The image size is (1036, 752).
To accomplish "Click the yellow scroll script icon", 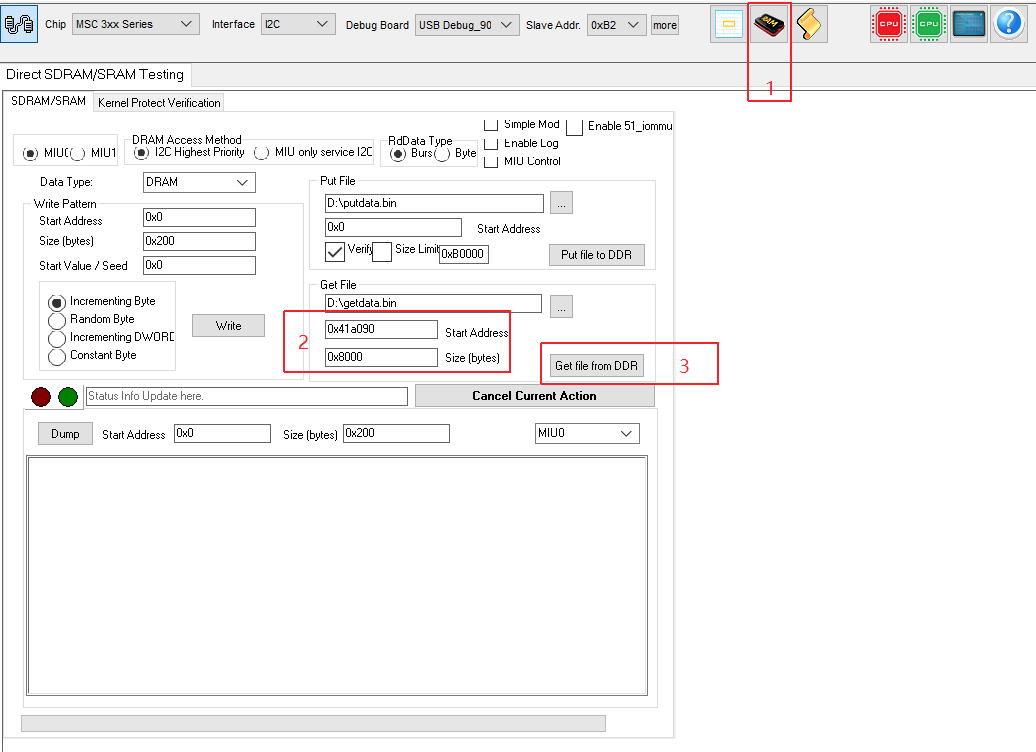I will click(811, 24).
